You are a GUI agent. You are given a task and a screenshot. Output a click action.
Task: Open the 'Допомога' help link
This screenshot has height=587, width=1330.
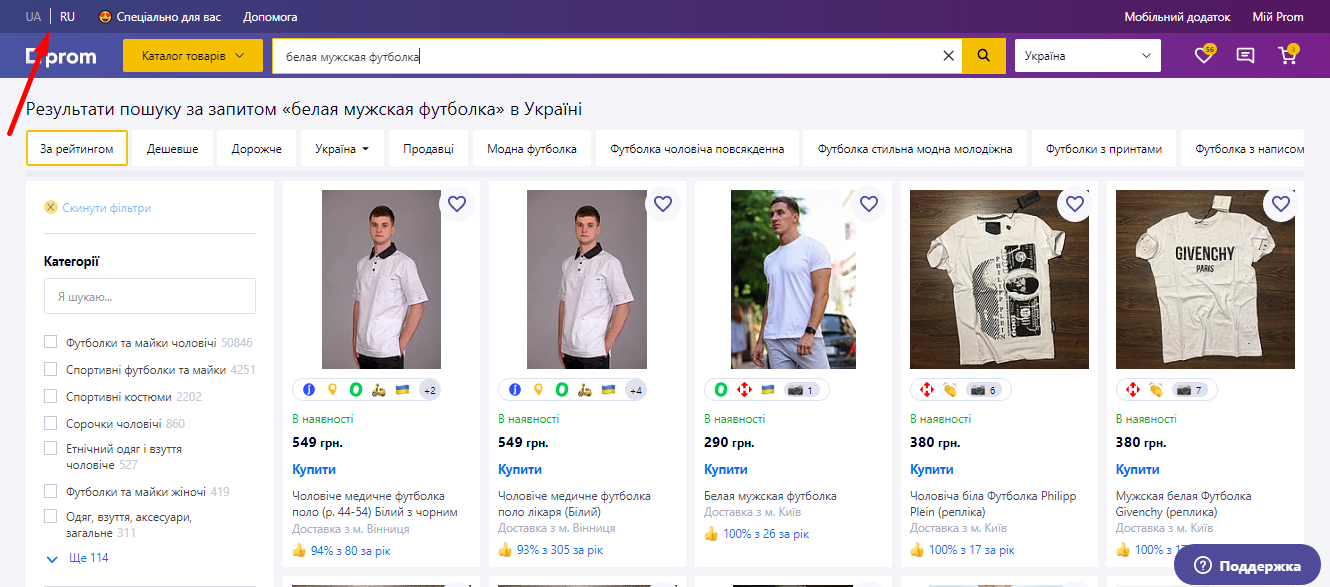point(270,17)
